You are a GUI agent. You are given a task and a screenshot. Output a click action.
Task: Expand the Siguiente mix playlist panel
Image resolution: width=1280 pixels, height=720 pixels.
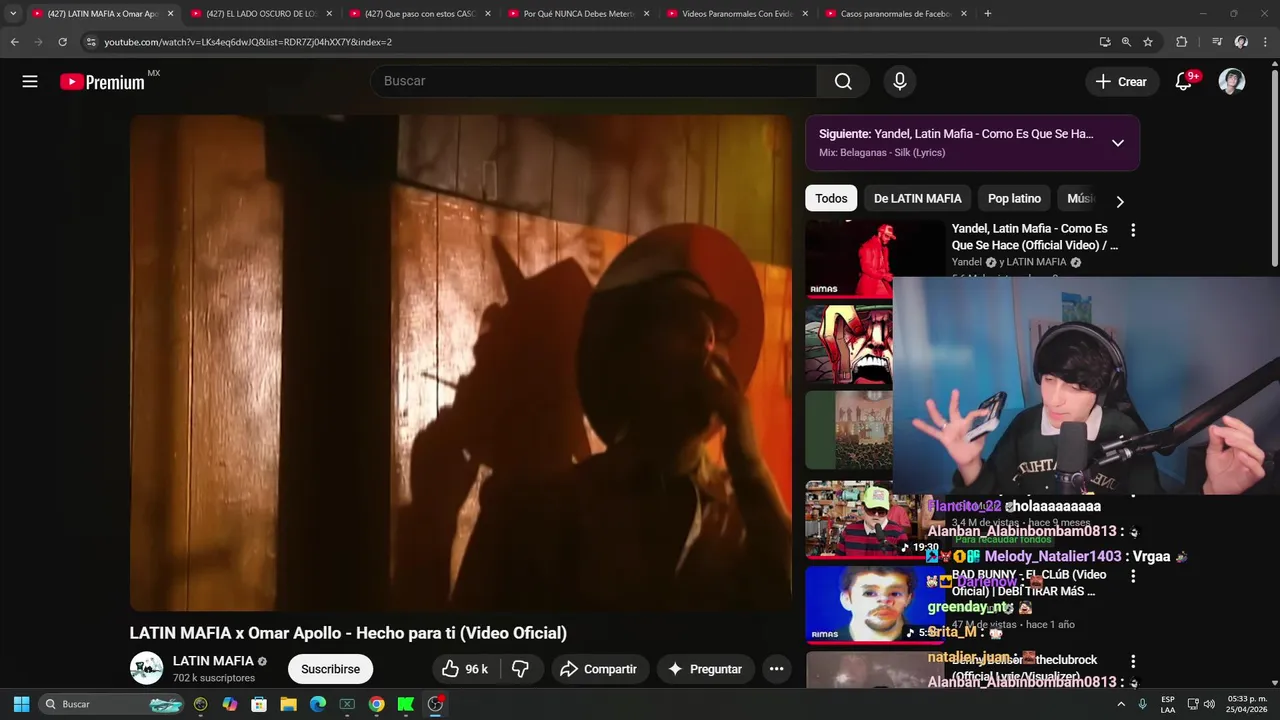pos(1118,143)
